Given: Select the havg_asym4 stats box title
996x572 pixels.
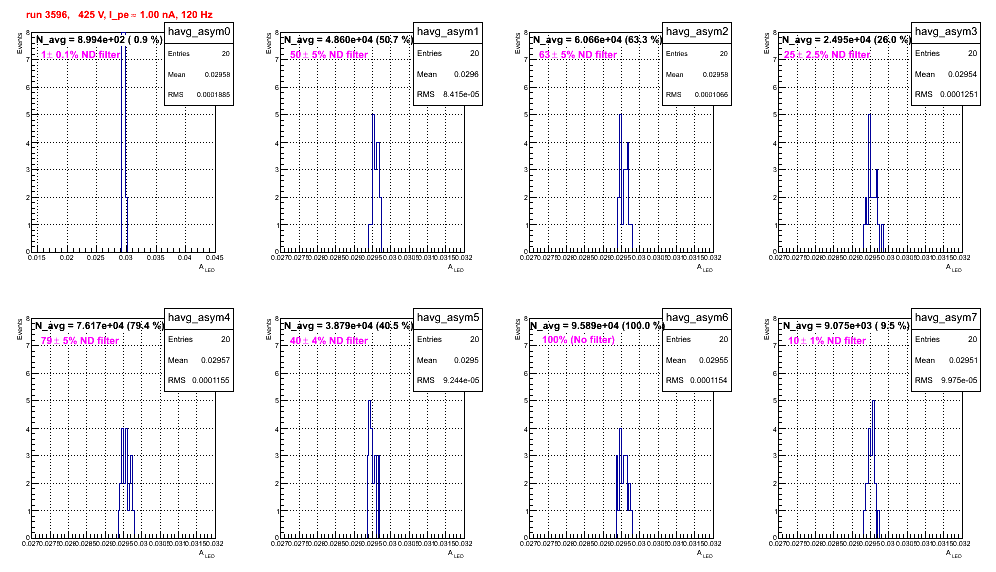Looking at the screenshot, I should click(199, 317).
